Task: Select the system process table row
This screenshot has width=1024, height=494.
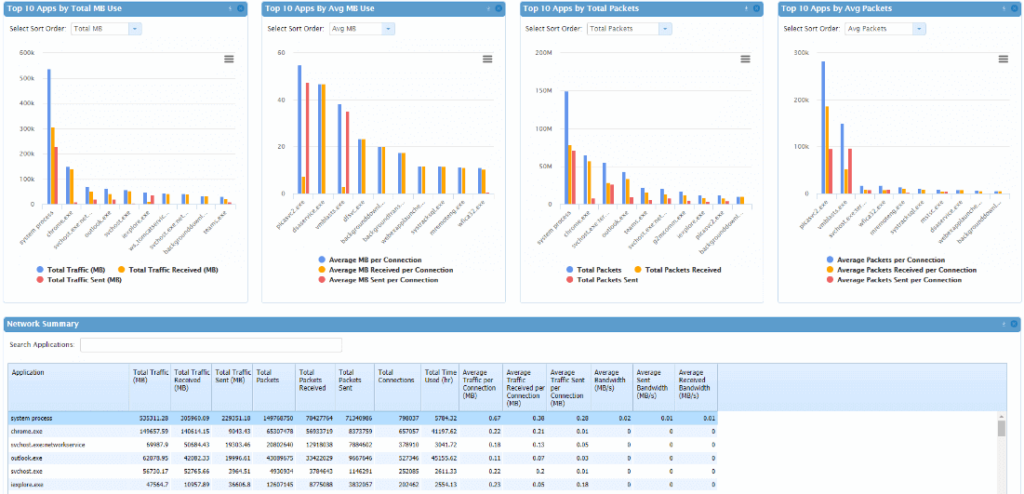Action: click(363, 418)
